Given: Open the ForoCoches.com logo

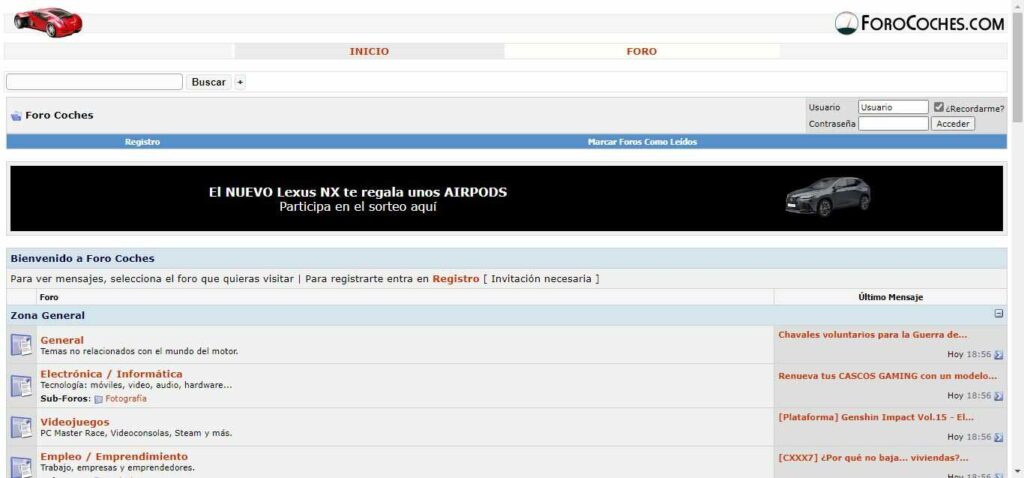Looking at the screenshot, I should [x=919, y=24].
